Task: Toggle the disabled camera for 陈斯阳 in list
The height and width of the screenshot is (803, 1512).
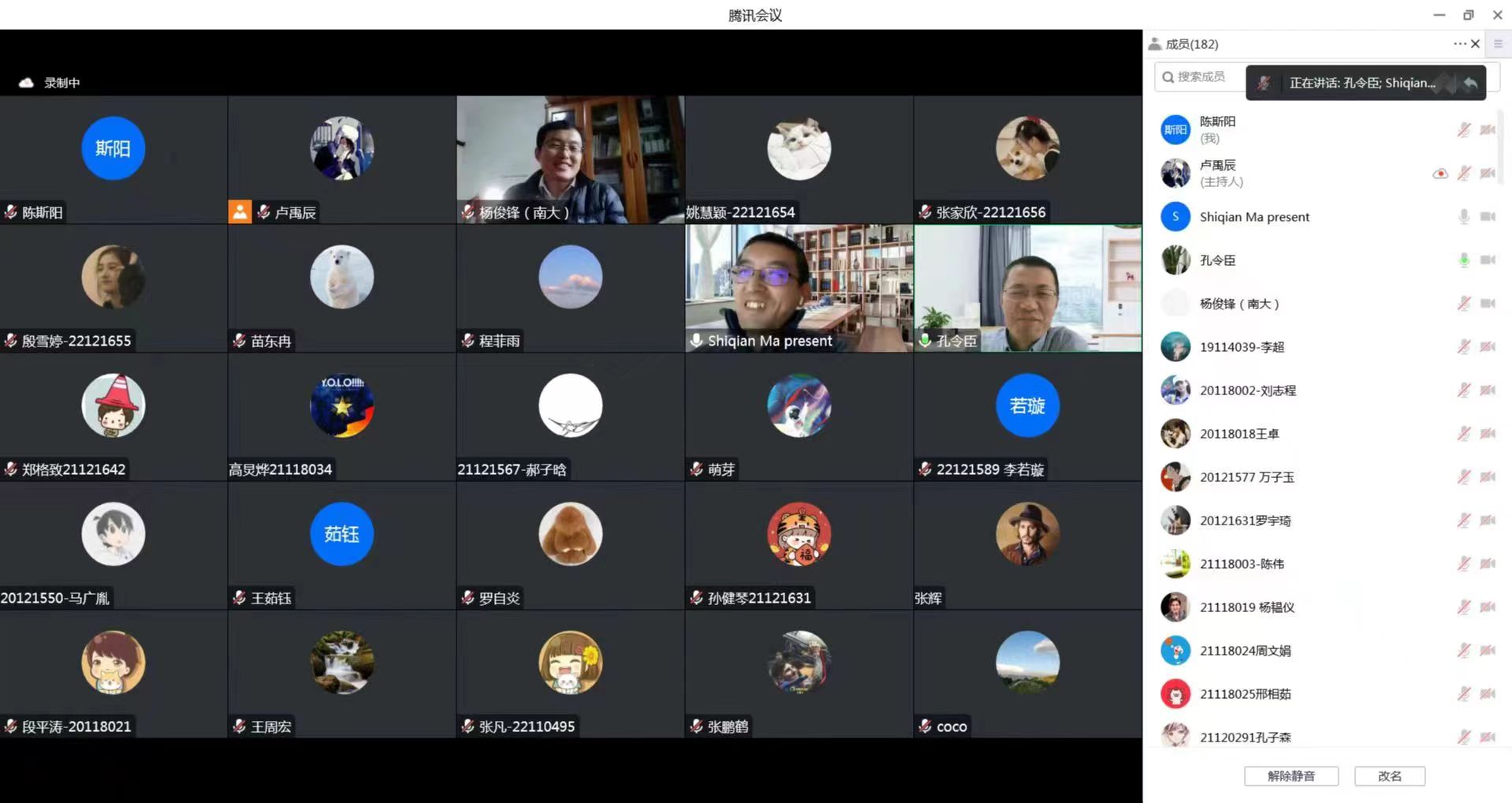Action: tap(1488, 130)
